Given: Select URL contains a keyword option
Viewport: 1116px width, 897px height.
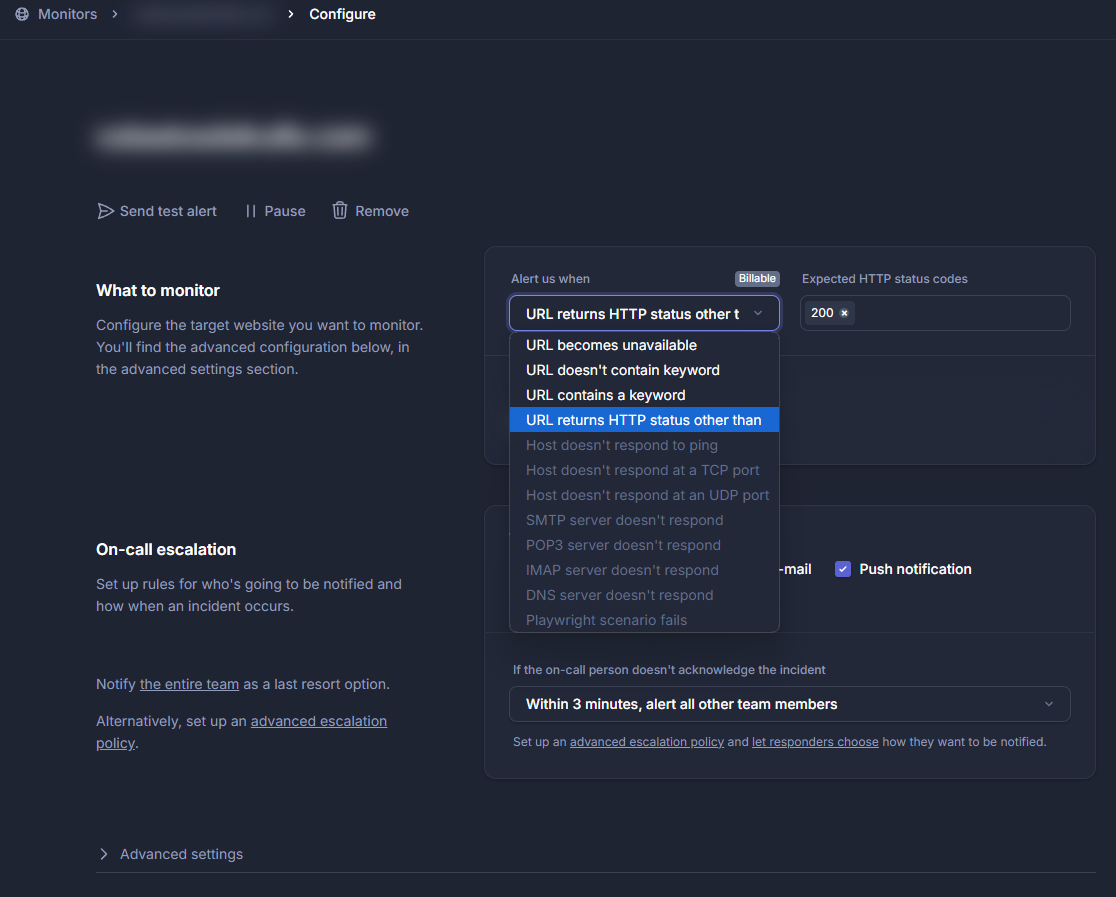Looking at the screenshot, I should (x=605, y=395).
